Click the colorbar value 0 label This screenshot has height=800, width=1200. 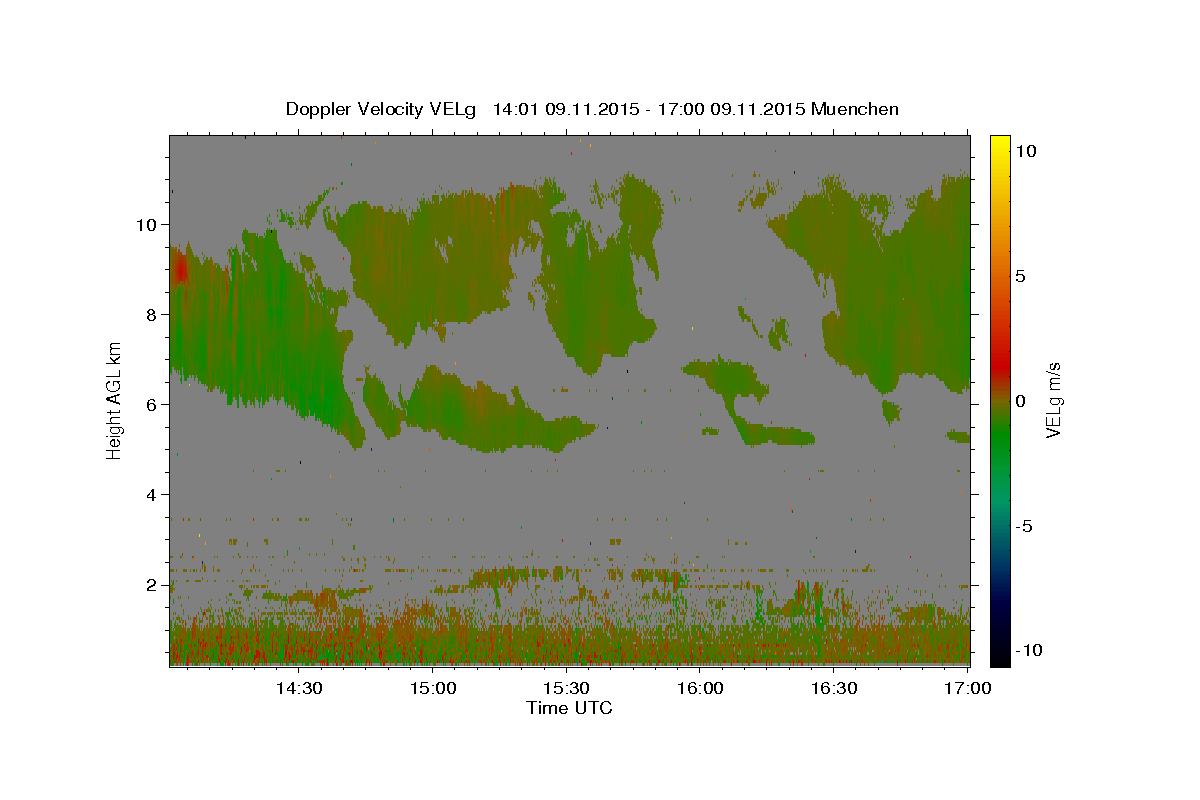(x=1020, y=401)
